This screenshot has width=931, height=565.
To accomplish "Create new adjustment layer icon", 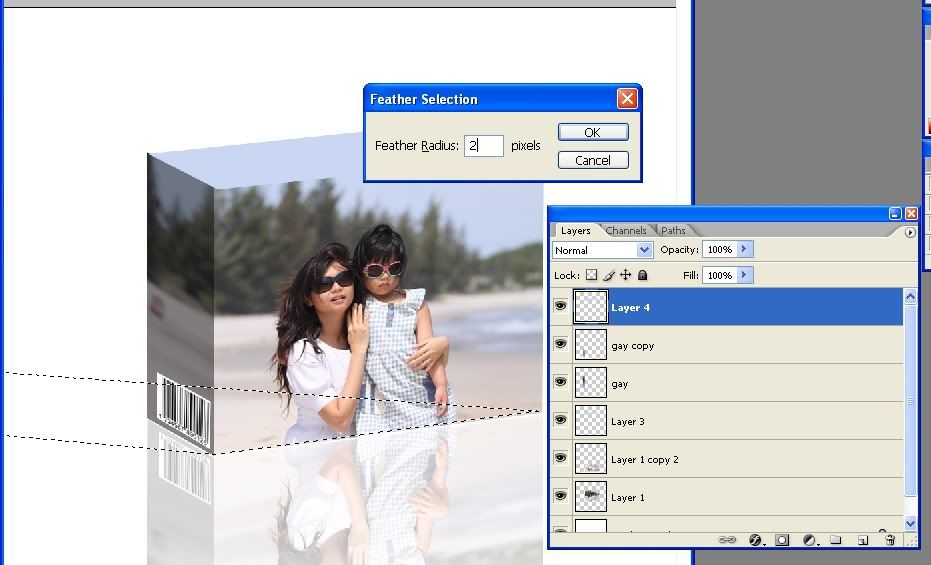I will 809,540.
